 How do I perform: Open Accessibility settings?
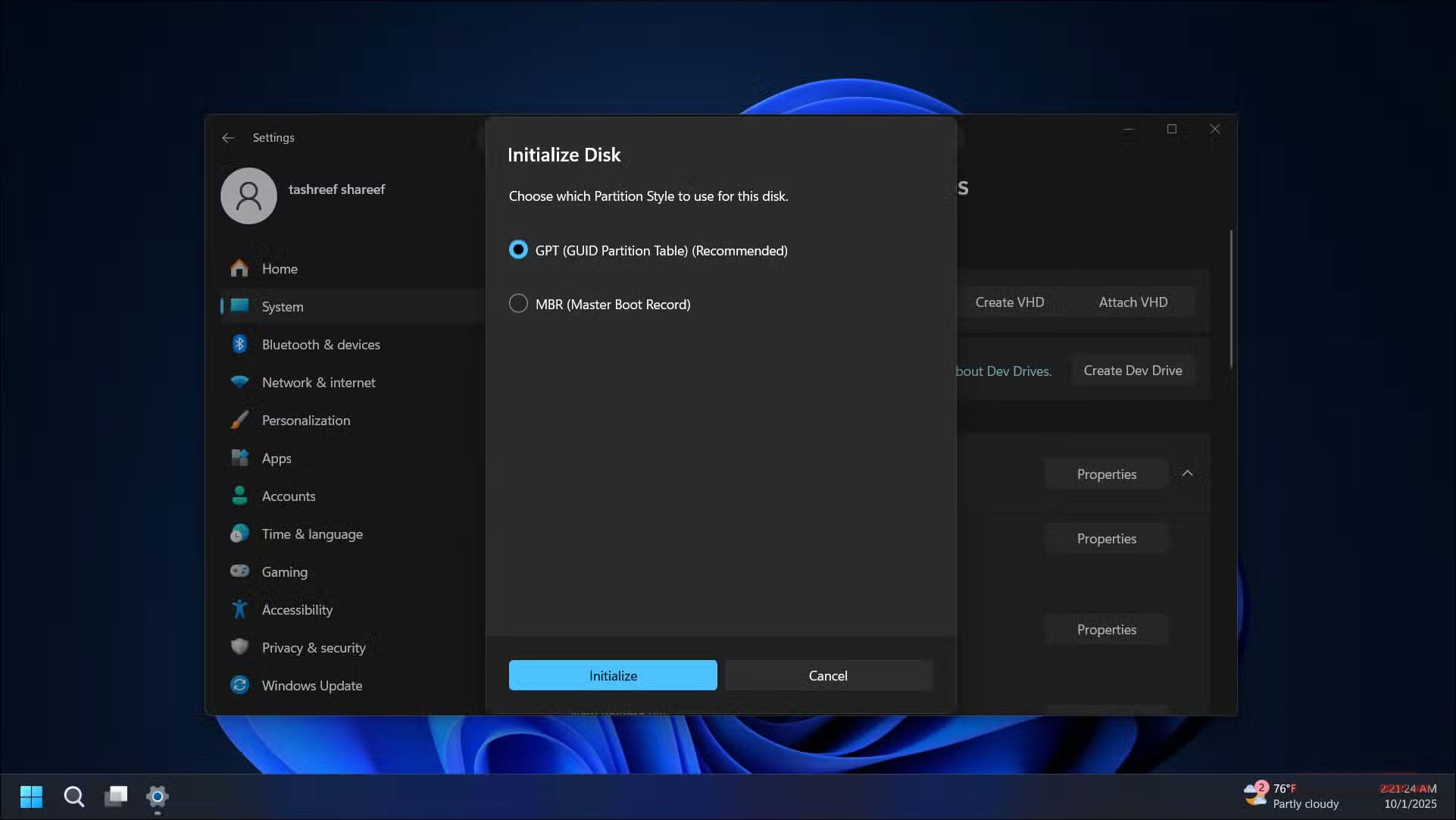(x=297, y=609)
